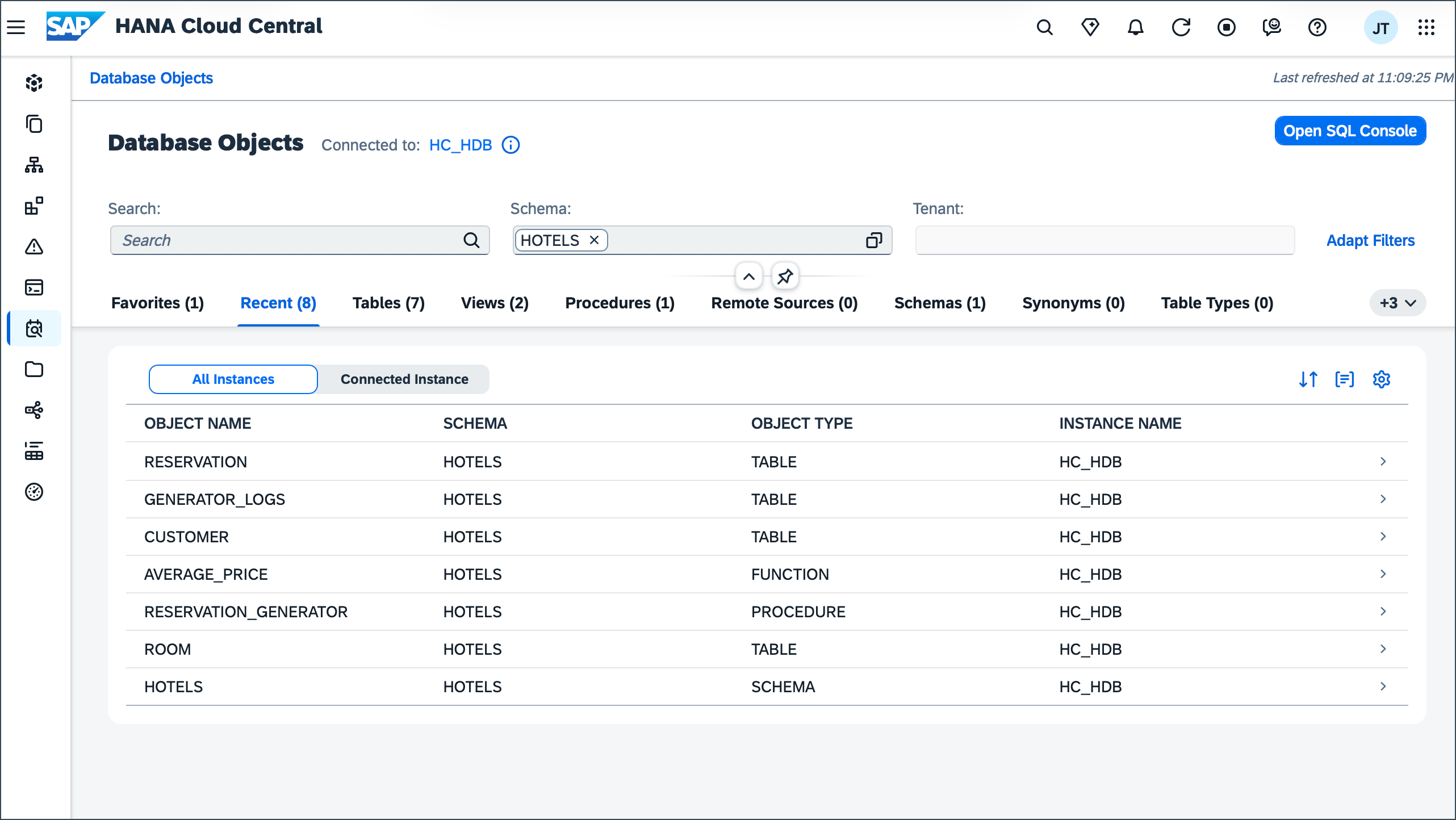Image resolution: width=1456 pixels, height=820 pixels.
Task: Pin the filter header bar
Action: coord(785,277)
